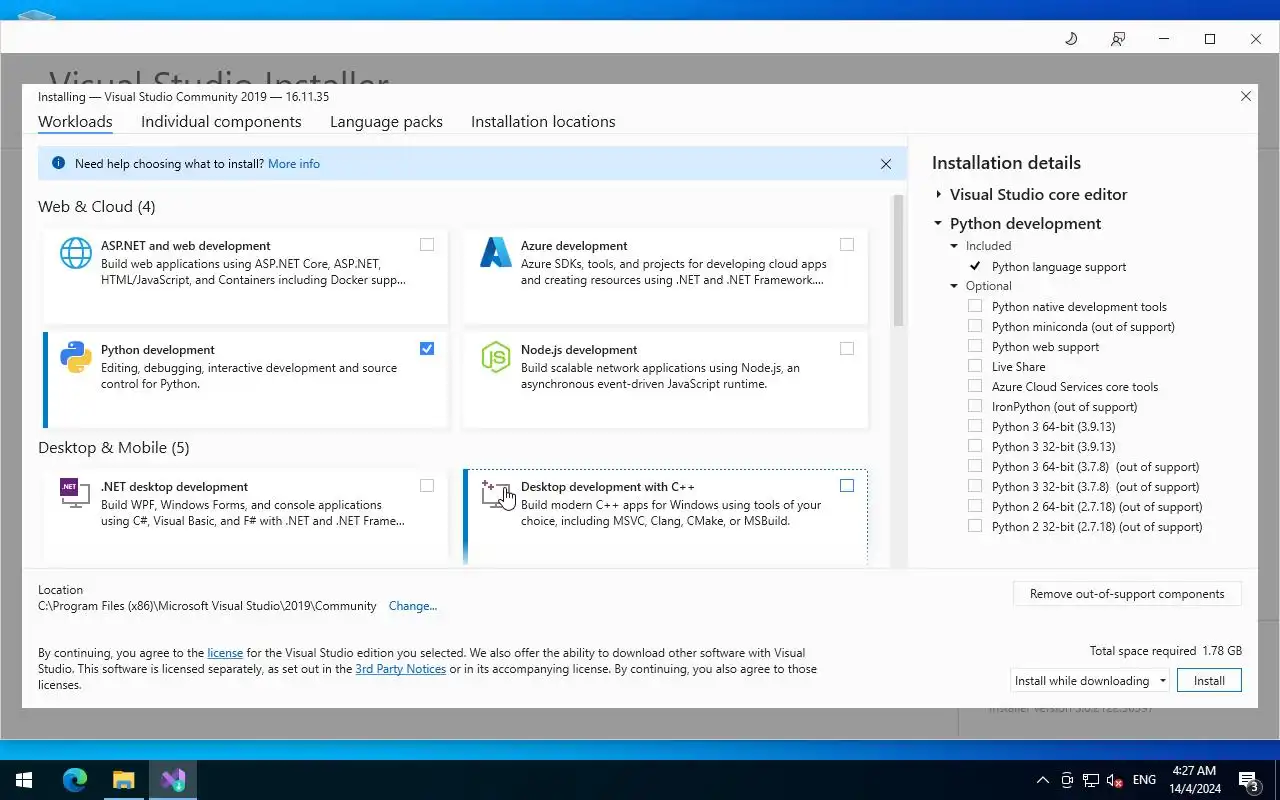This screenshot has width=1280, height=800.
Task: Open the More info link
Action: click(x=294, y=164)
